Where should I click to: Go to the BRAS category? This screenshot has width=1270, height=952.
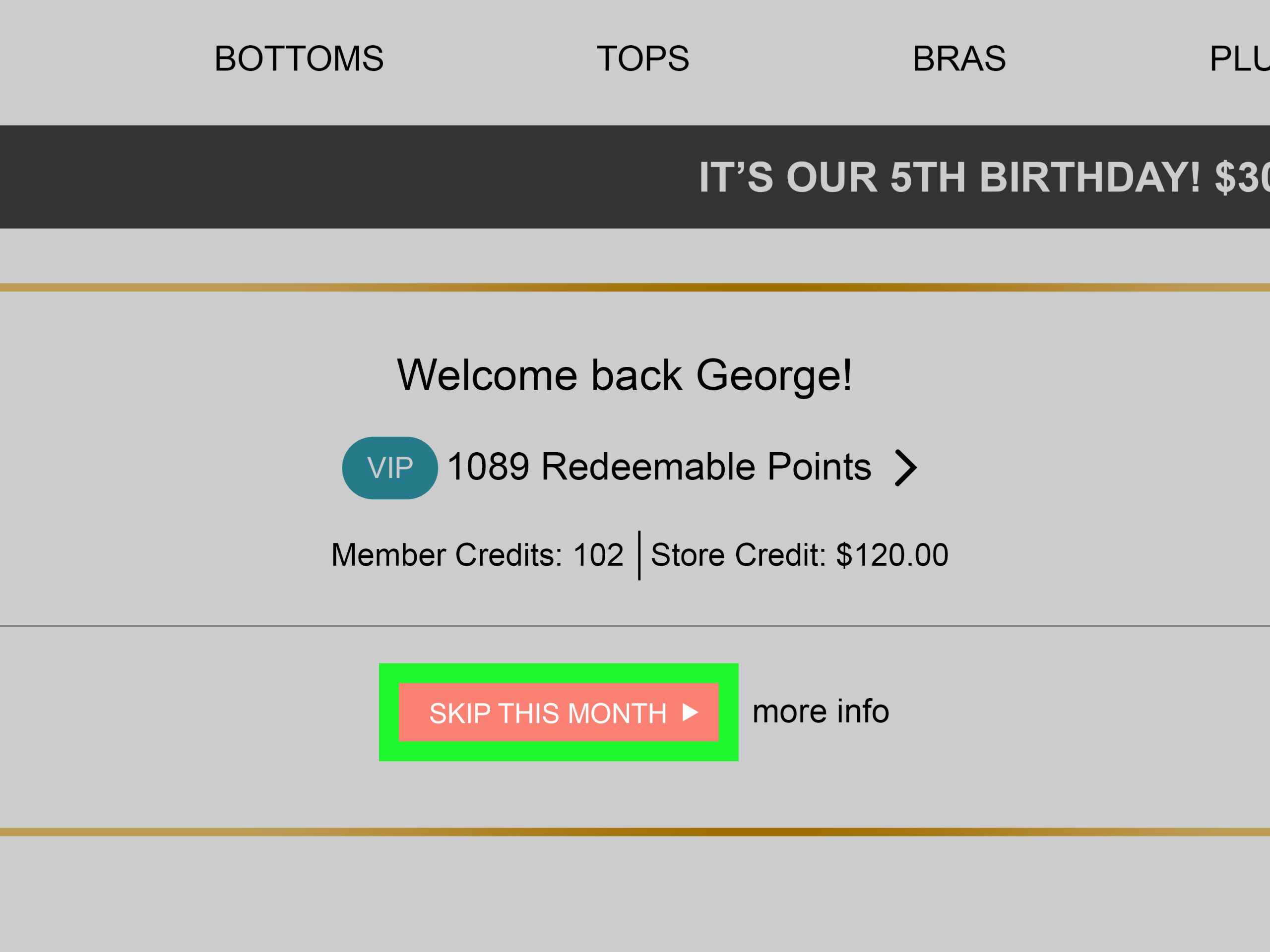pyautogui.click(x=959, y=59)
